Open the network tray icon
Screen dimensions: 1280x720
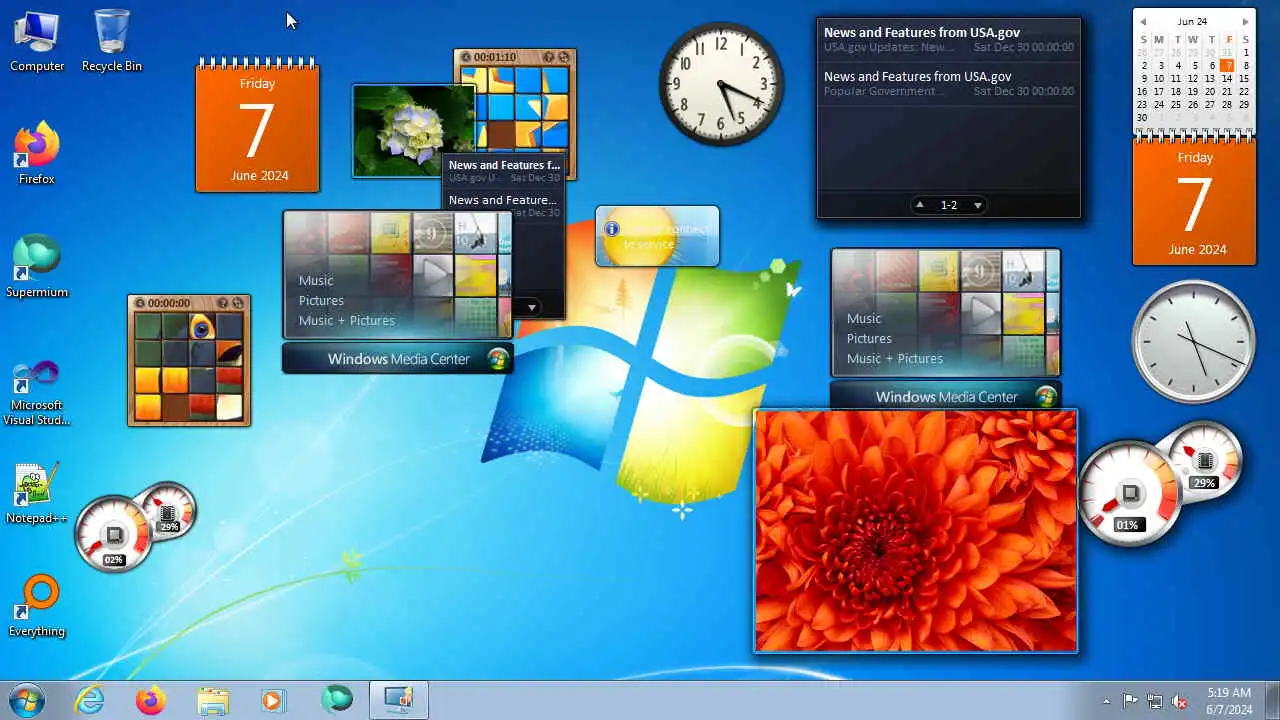coord(1155,701)
